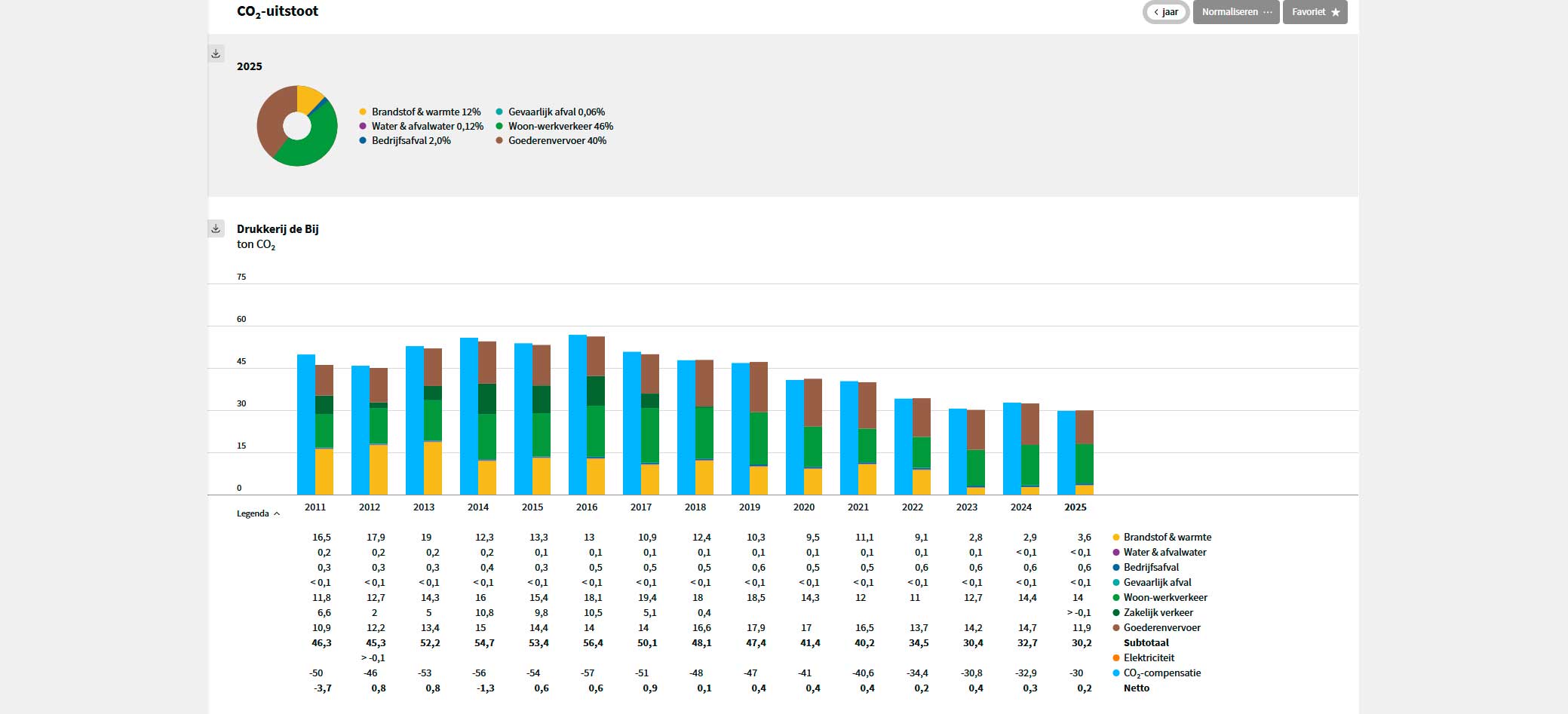Click the dark green Zakelijk verkeer segment for 2014

tap(487, 399)
